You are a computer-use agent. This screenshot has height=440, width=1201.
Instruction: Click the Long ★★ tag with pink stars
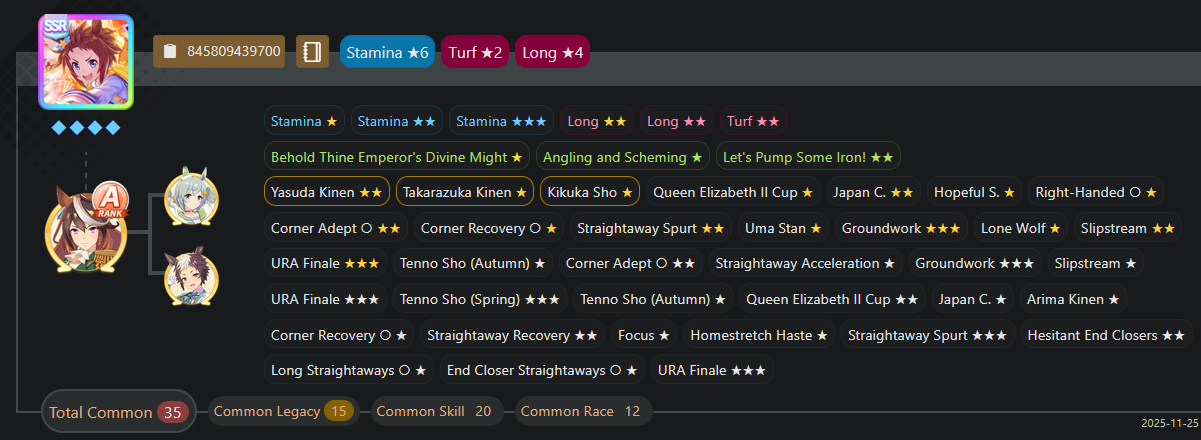tap(677, 121)
